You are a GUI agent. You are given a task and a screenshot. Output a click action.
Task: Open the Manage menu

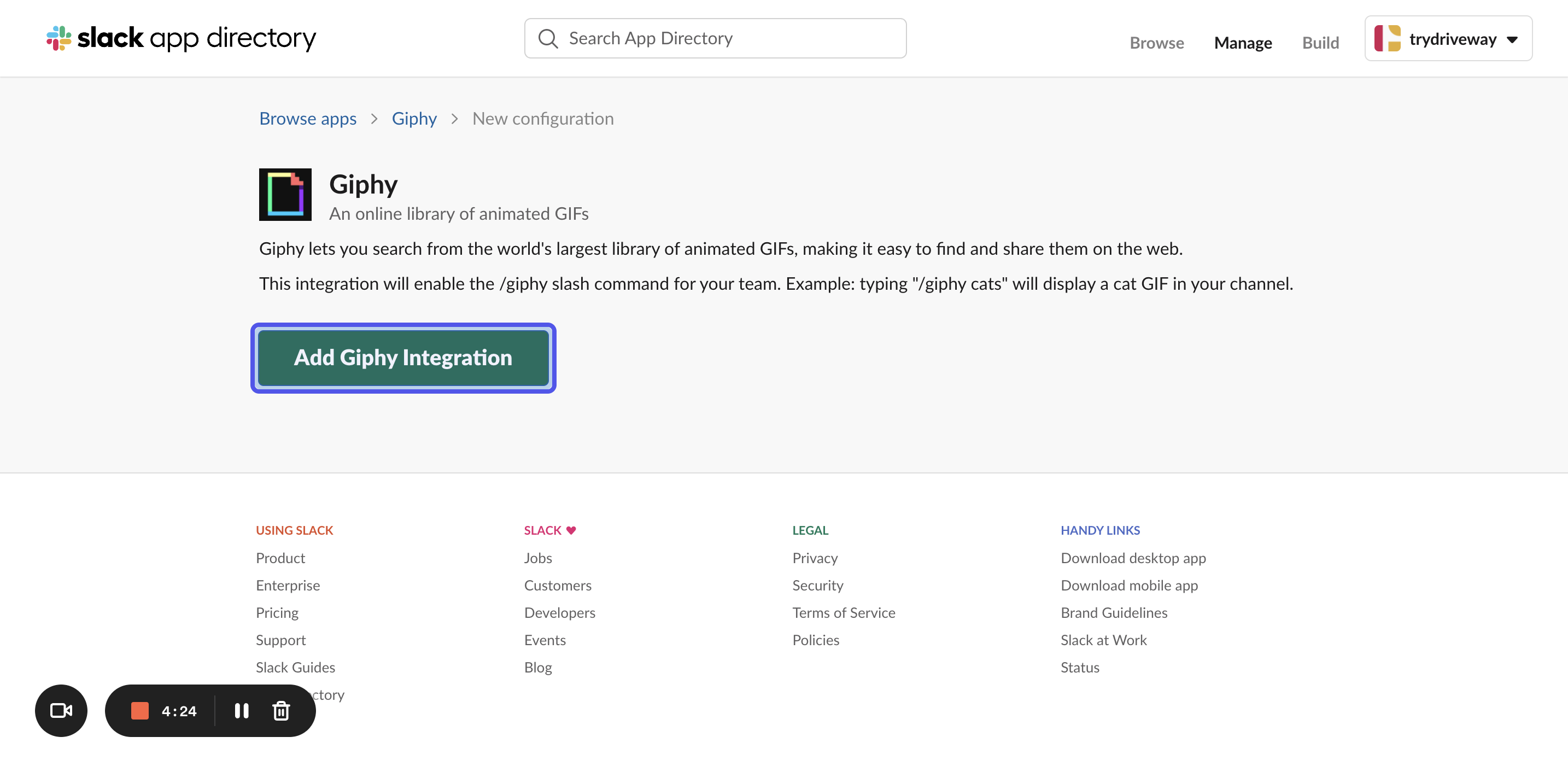click(1242, 43)
